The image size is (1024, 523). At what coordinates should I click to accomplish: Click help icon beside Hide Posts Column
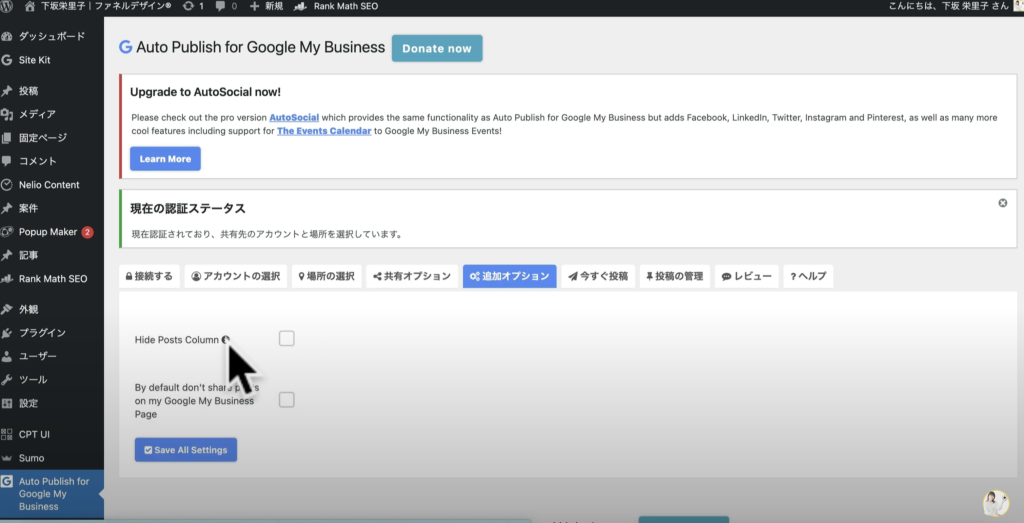pyautogui.click(x=226, y=340)
